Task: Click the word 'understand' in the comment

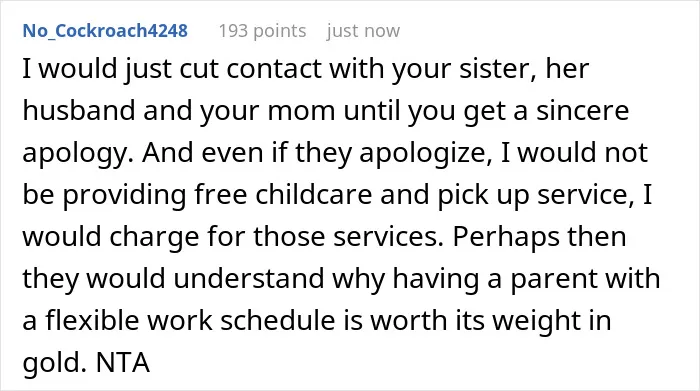Action: tap(249, 279)
